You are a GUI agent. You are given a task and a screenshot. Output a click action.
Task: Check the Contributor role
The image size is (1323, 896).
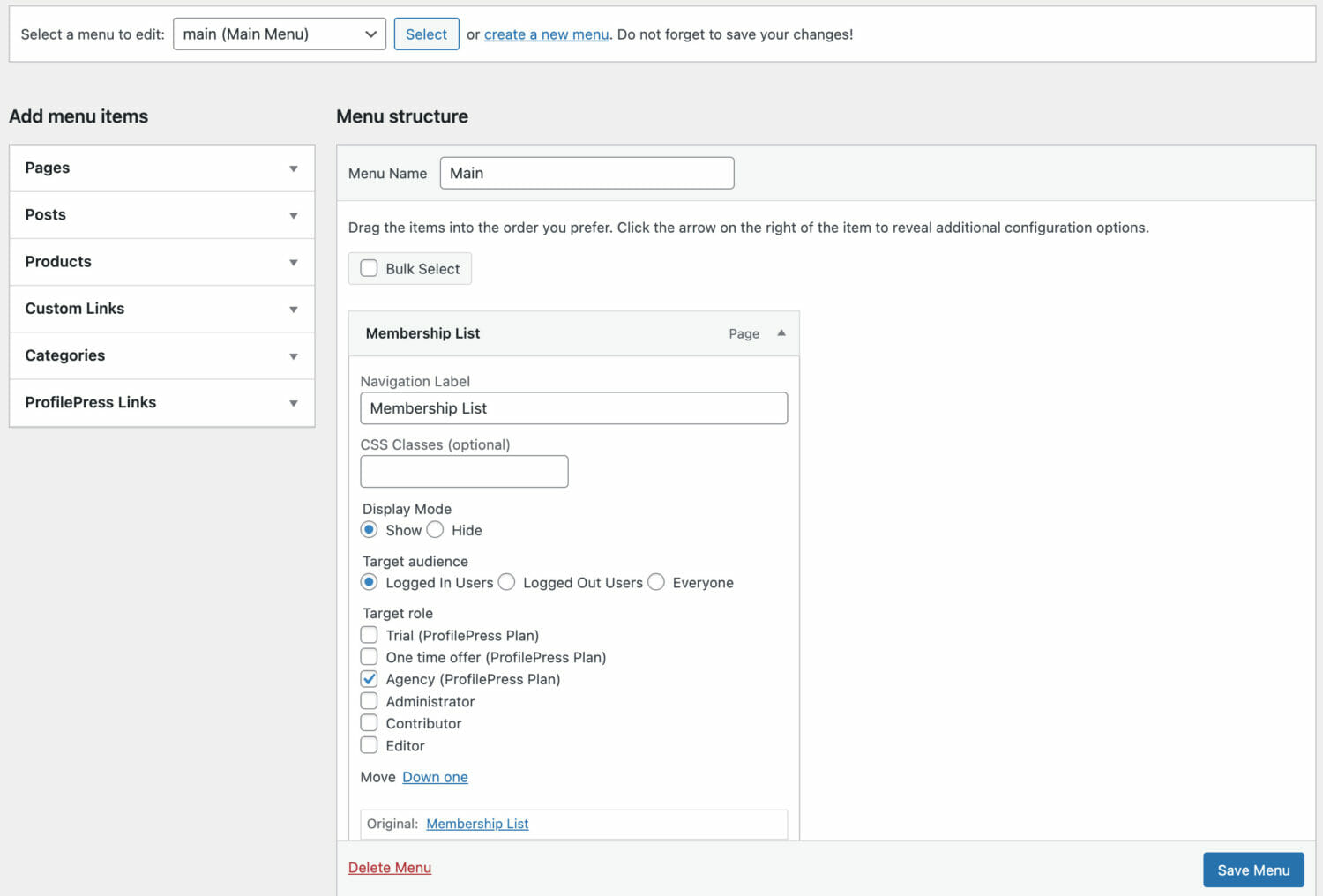(x=369, y=723)
